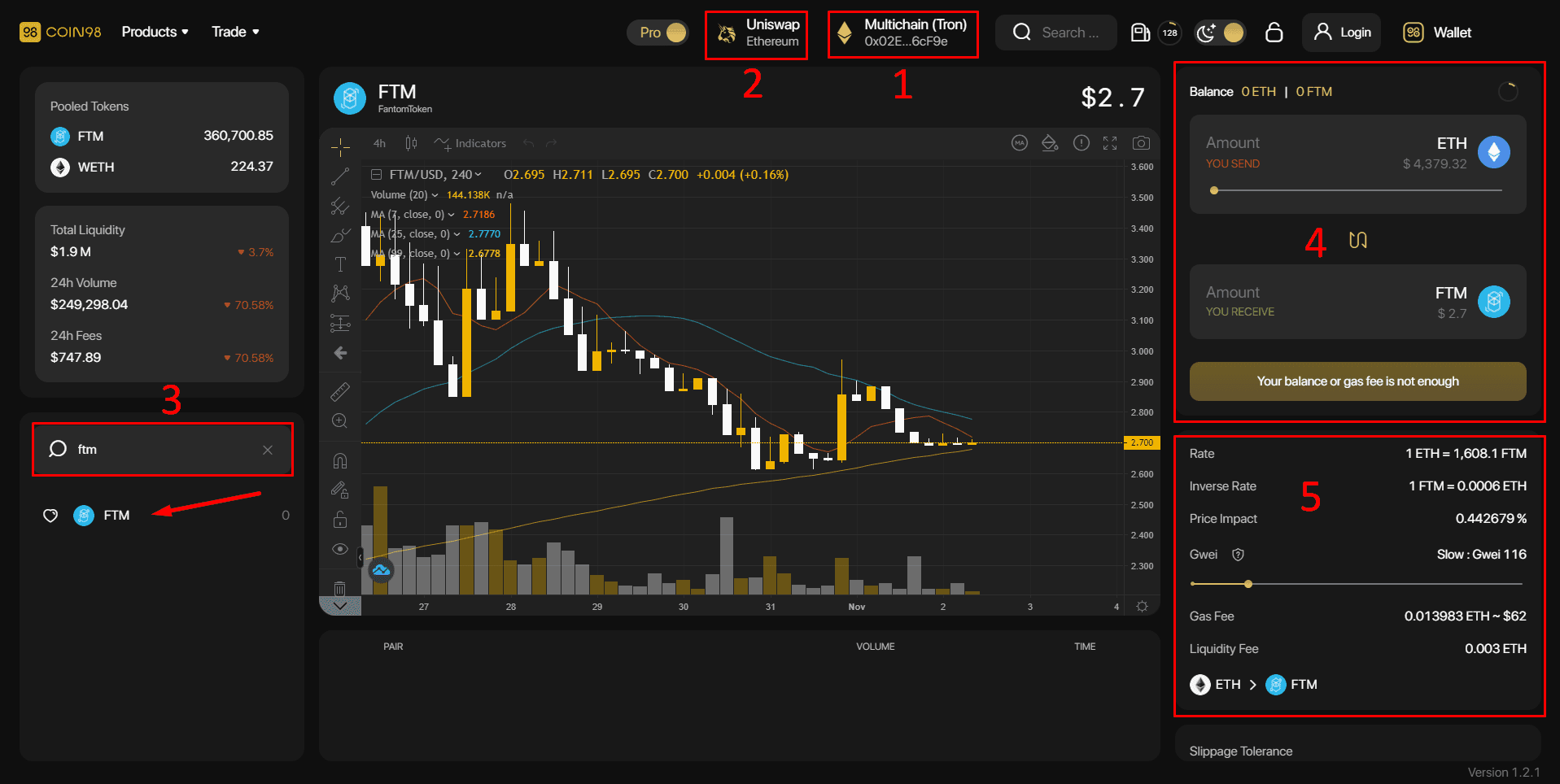
Task: Click the chart color fill icon
Action: coord(1050,143)
